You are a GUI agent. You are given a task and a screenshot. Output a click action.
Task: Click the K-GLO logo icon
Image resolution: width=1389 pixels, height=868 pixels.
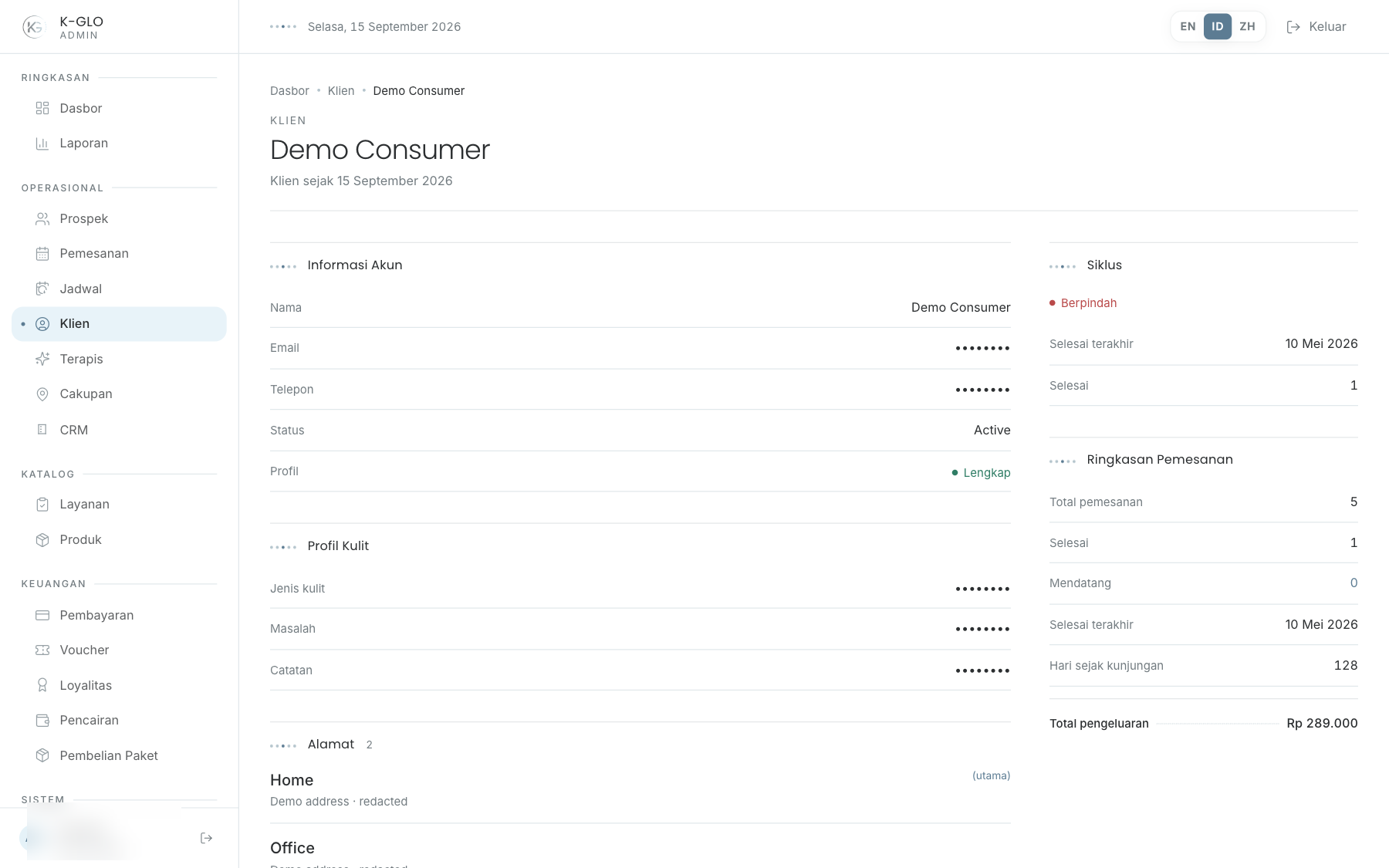click(x=34, y=27)
